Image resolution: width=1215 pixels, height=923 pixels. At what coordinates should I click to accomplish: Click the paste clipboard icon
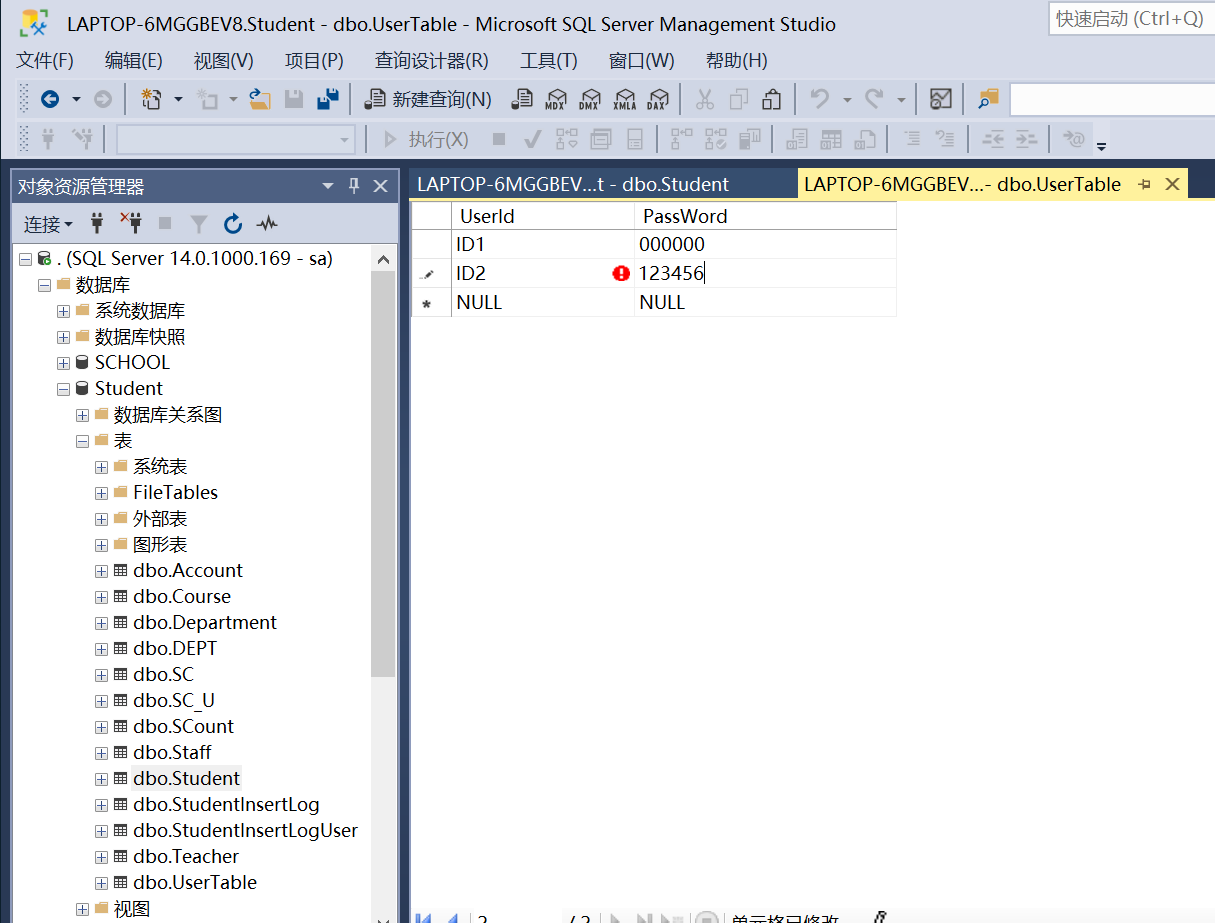pyautogui.click(x=771, y=99)
